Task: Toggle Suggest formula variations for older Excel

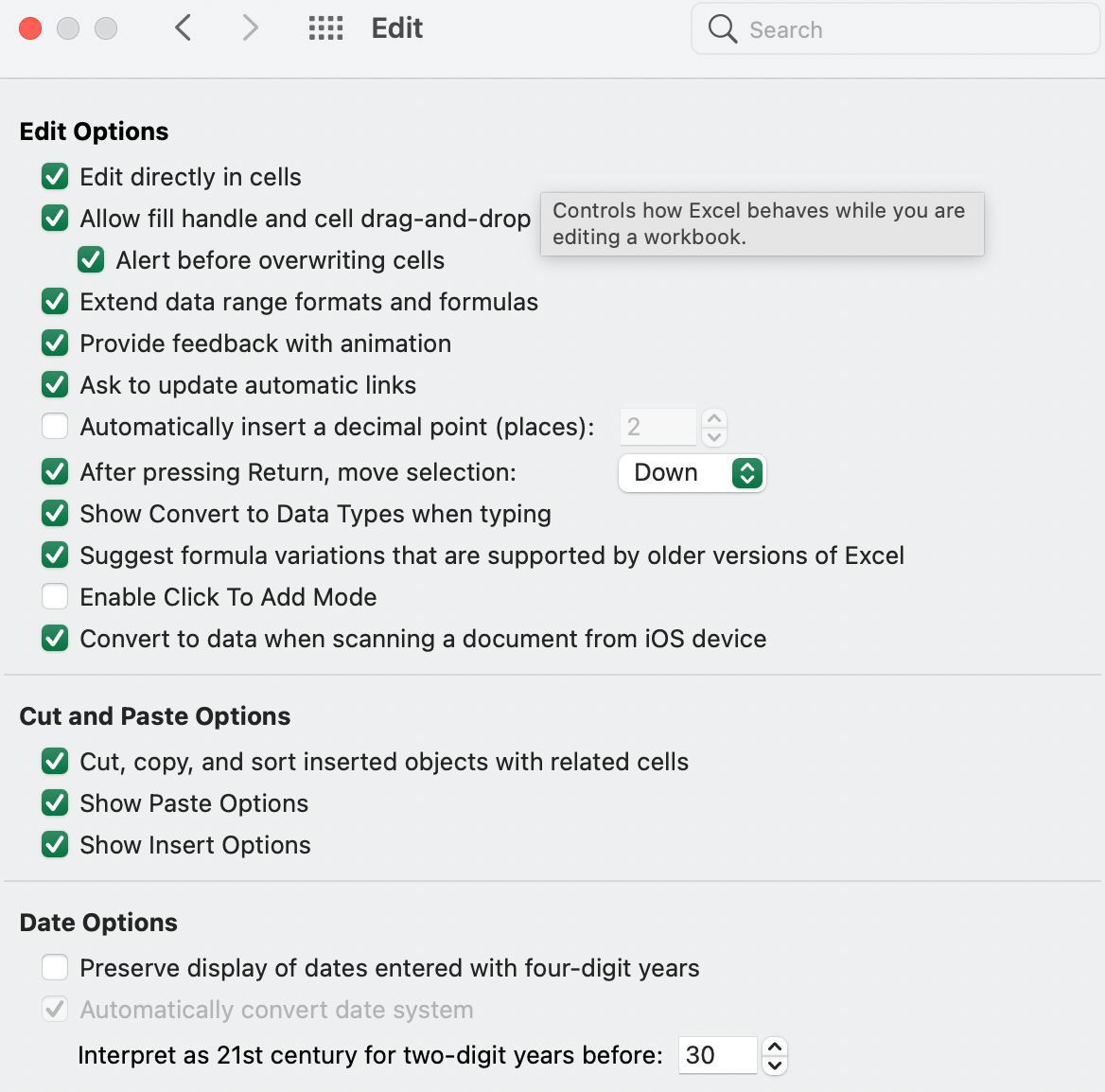Action: click(55, 555)
